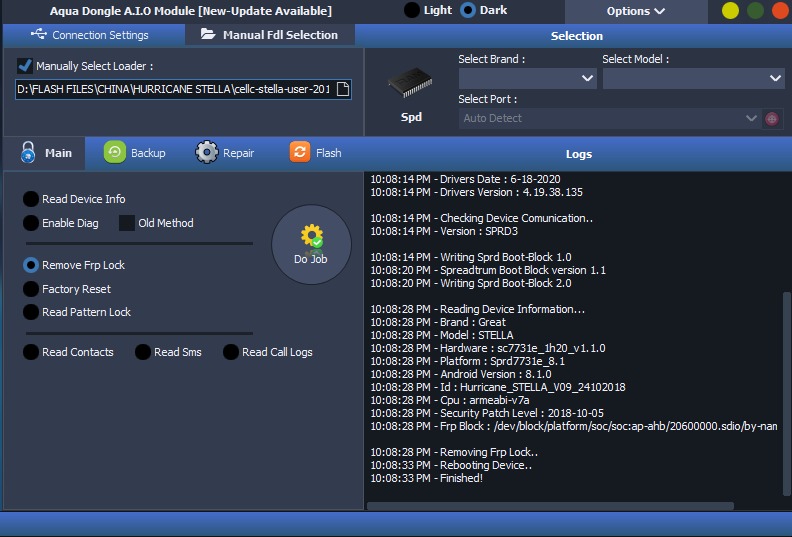Viewport: 792px width, 537px height.
Task: Open the Select Model dropdown
Action: click(694, 78)
